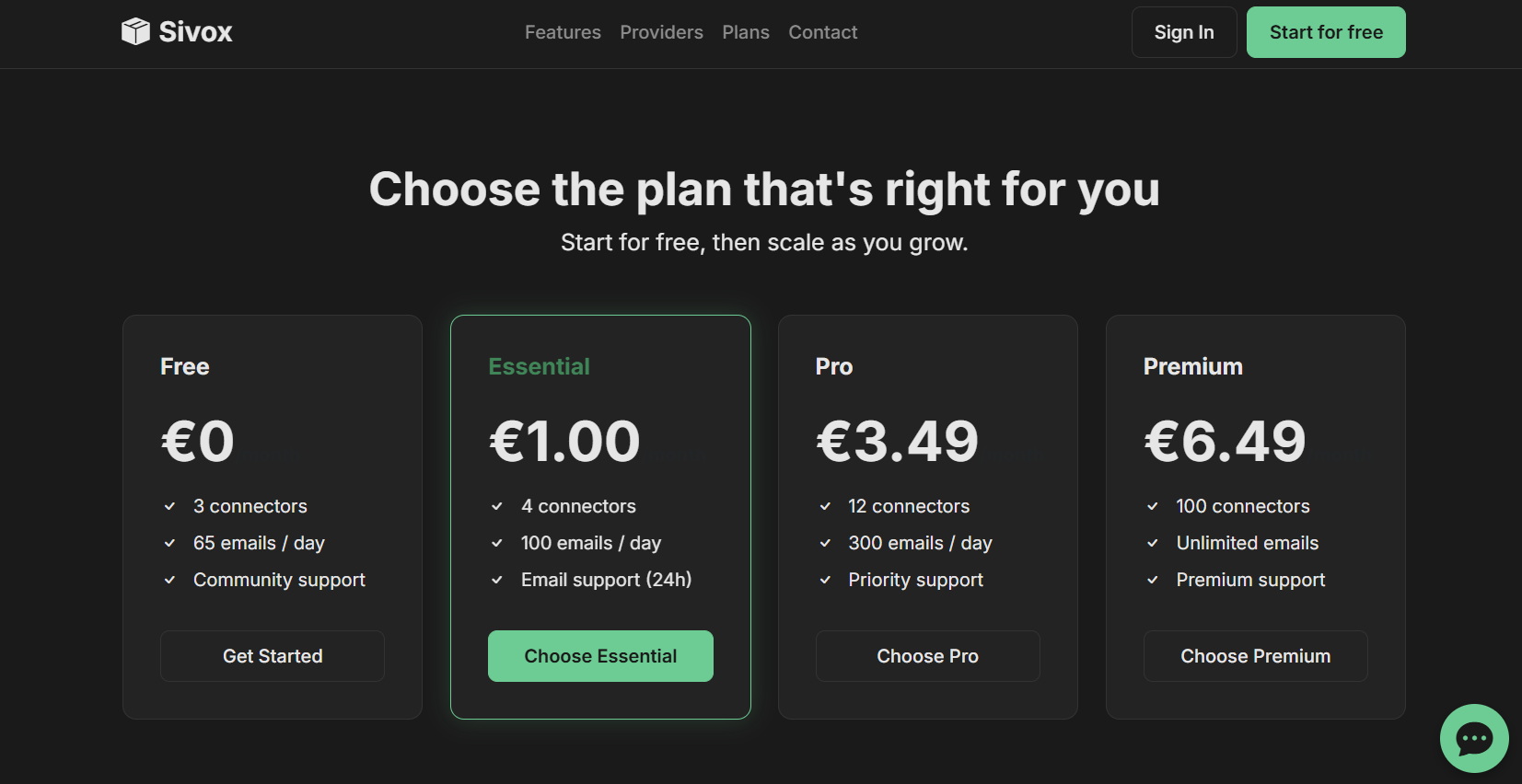
Task: Click the checkmark beside Priority support
Action: tap(825, 580)
